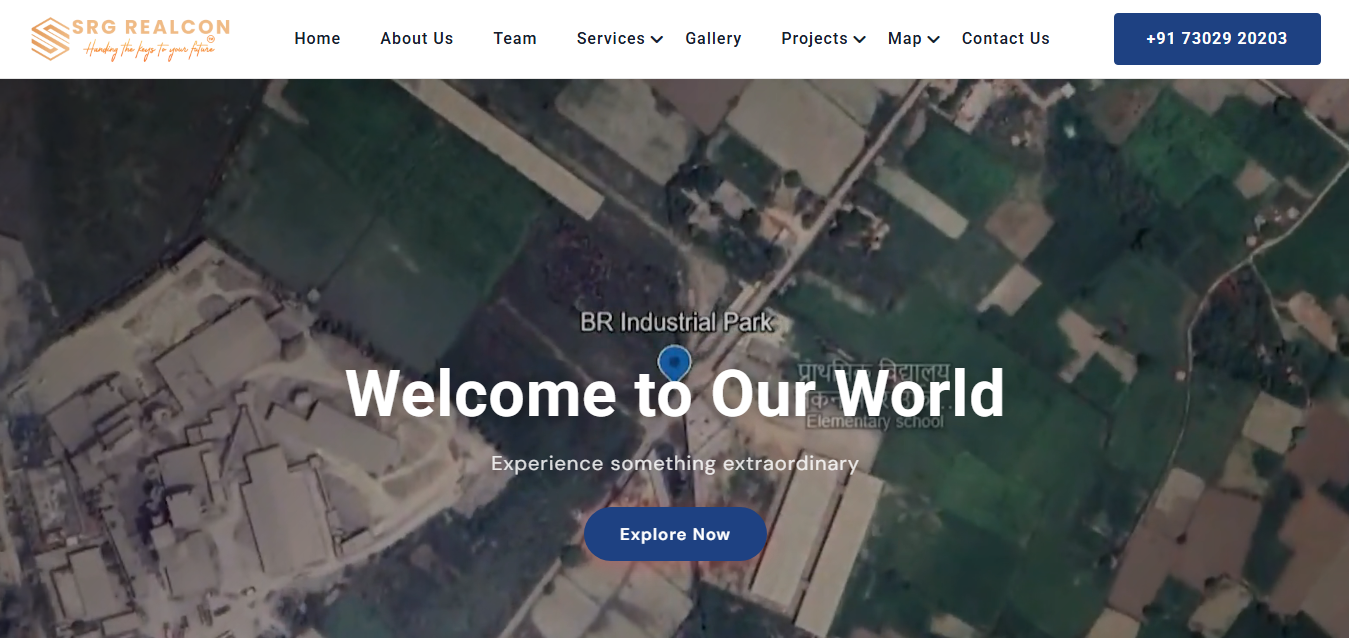Click the SRG Realcon logo emblem
This screenshot has height=638, width=1349.
point(50,39)
